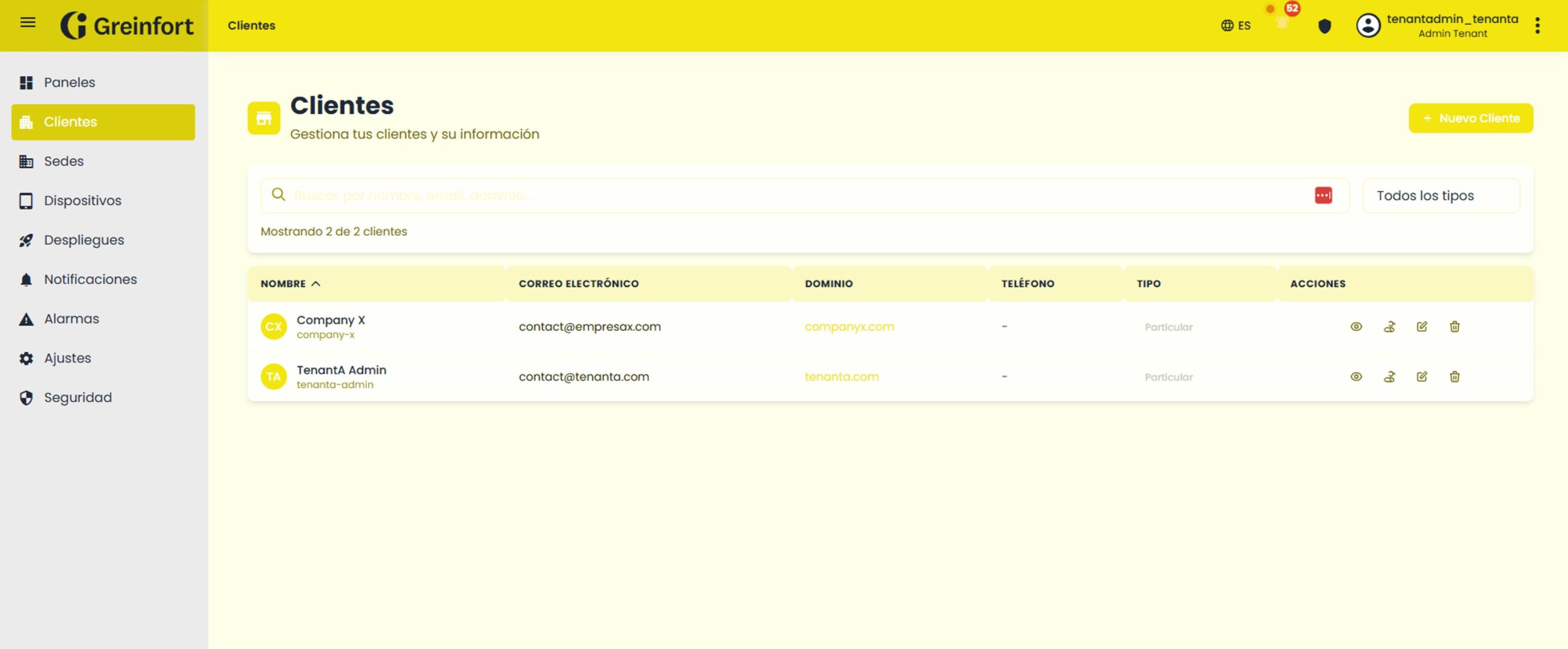Click Company X user-assign icon
This screenshot has width=1568, height=649.
[x=1389, y=327]
